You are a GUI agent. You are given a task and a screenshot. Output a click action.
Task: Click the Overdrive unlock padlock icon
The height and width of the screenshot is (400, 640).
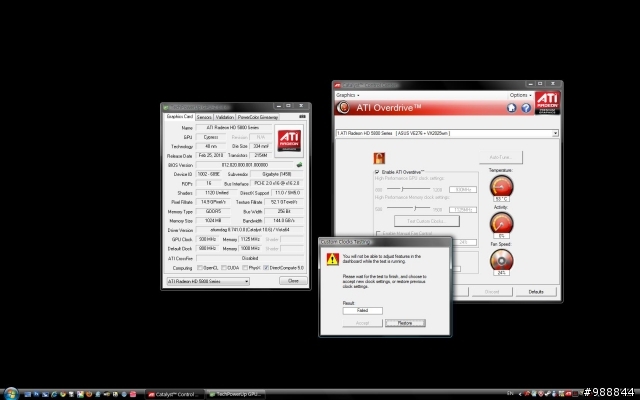[379, 157]
